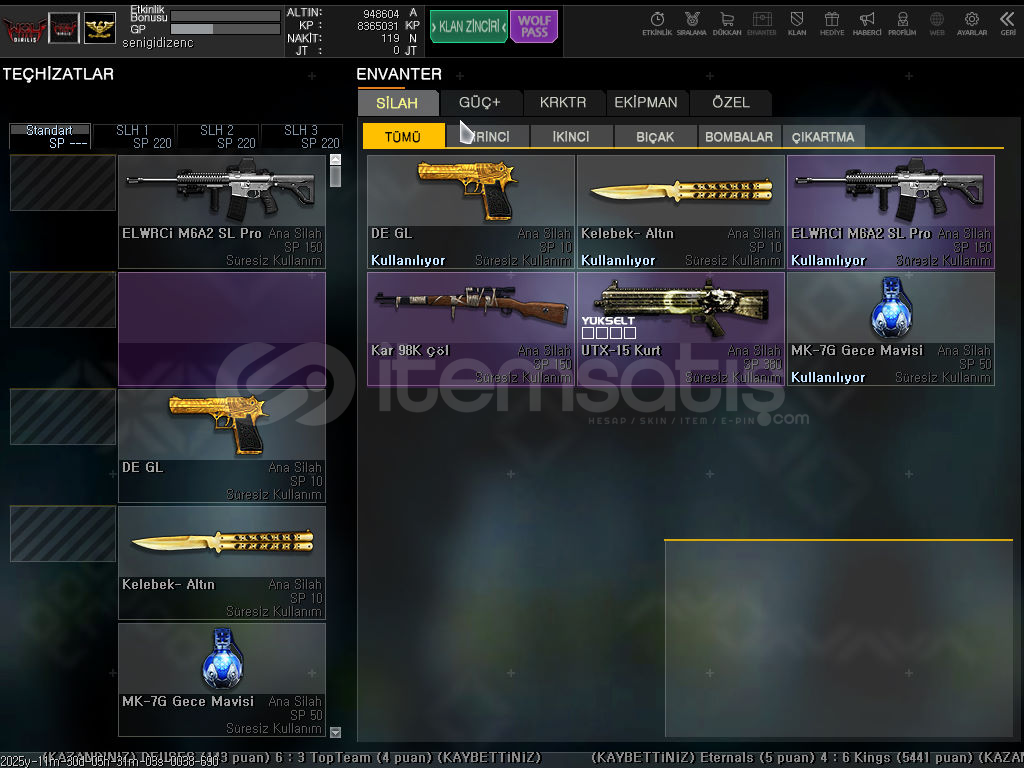The width and height of the screenshot is (1024, 768).
Task: Click the WOLF PASS button
Action: tap(534, 27)
